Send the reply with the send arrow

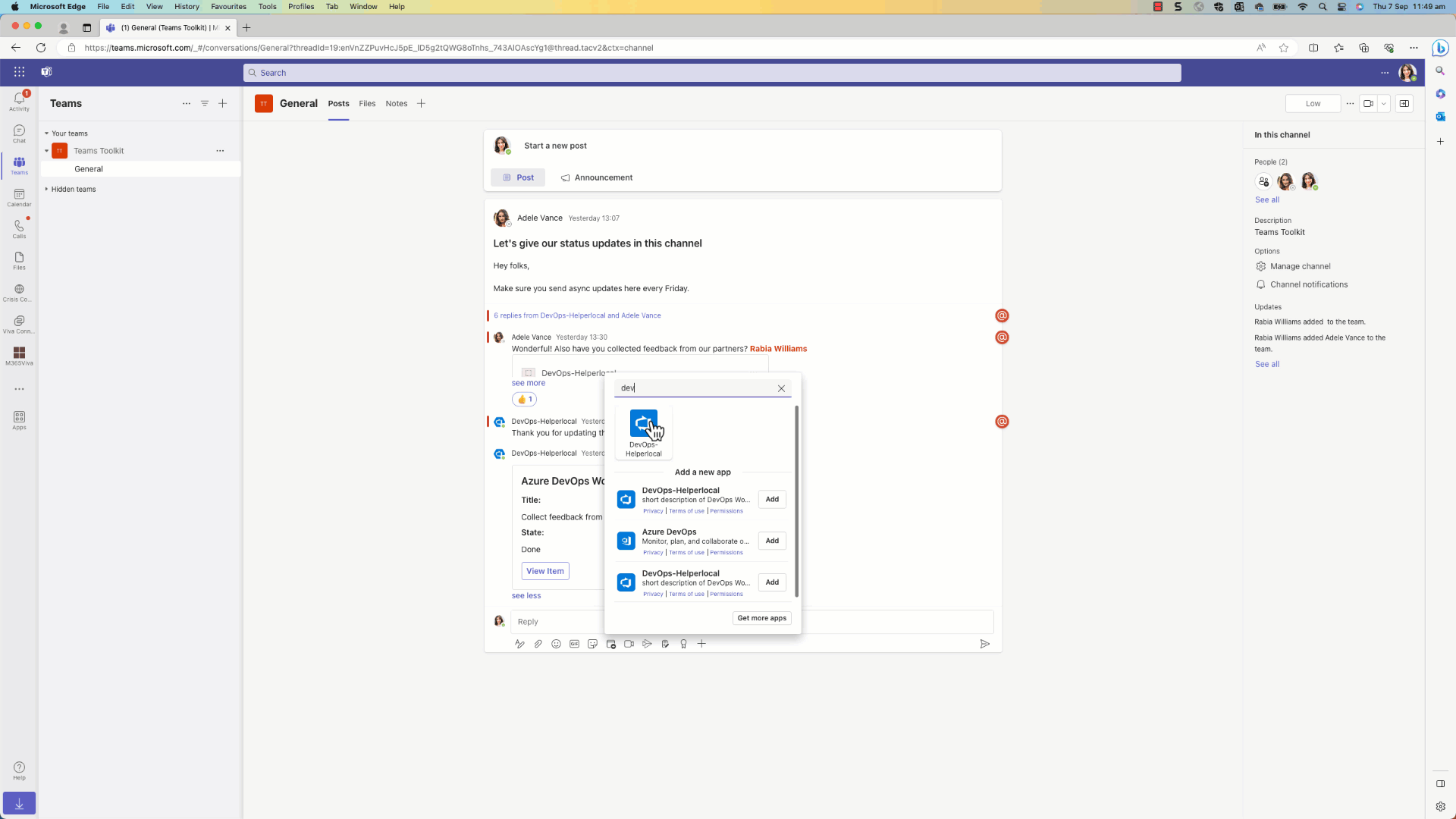(984, 644)
